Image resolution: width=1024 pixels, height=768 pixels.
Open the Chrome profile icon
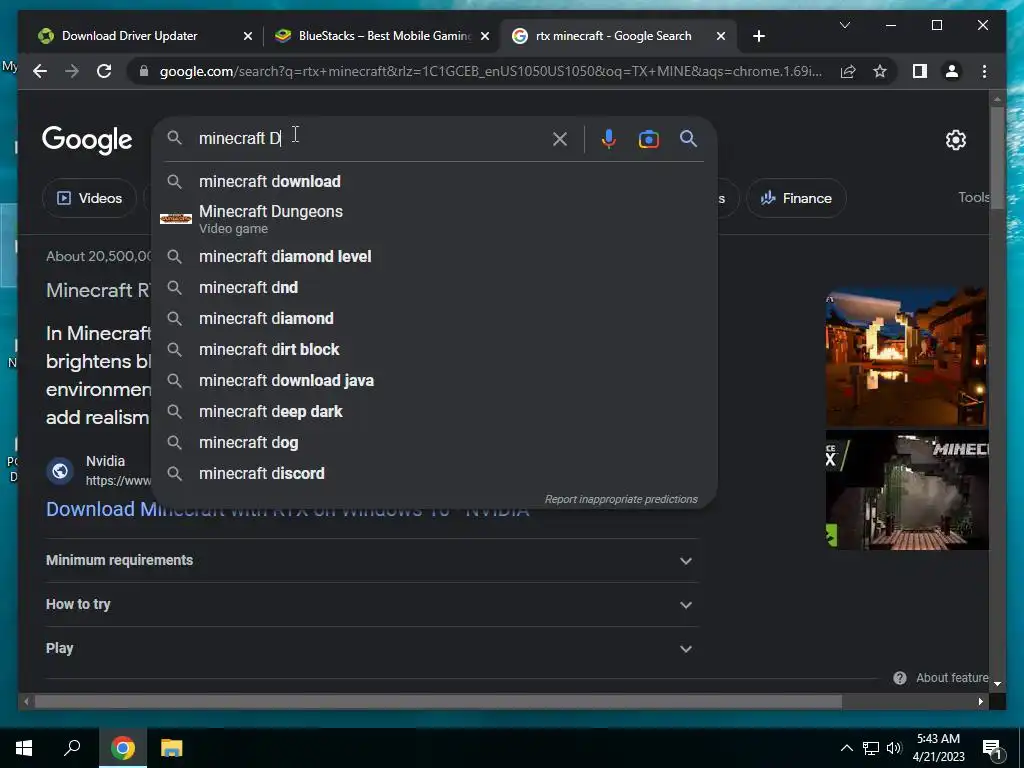[952, 71]
